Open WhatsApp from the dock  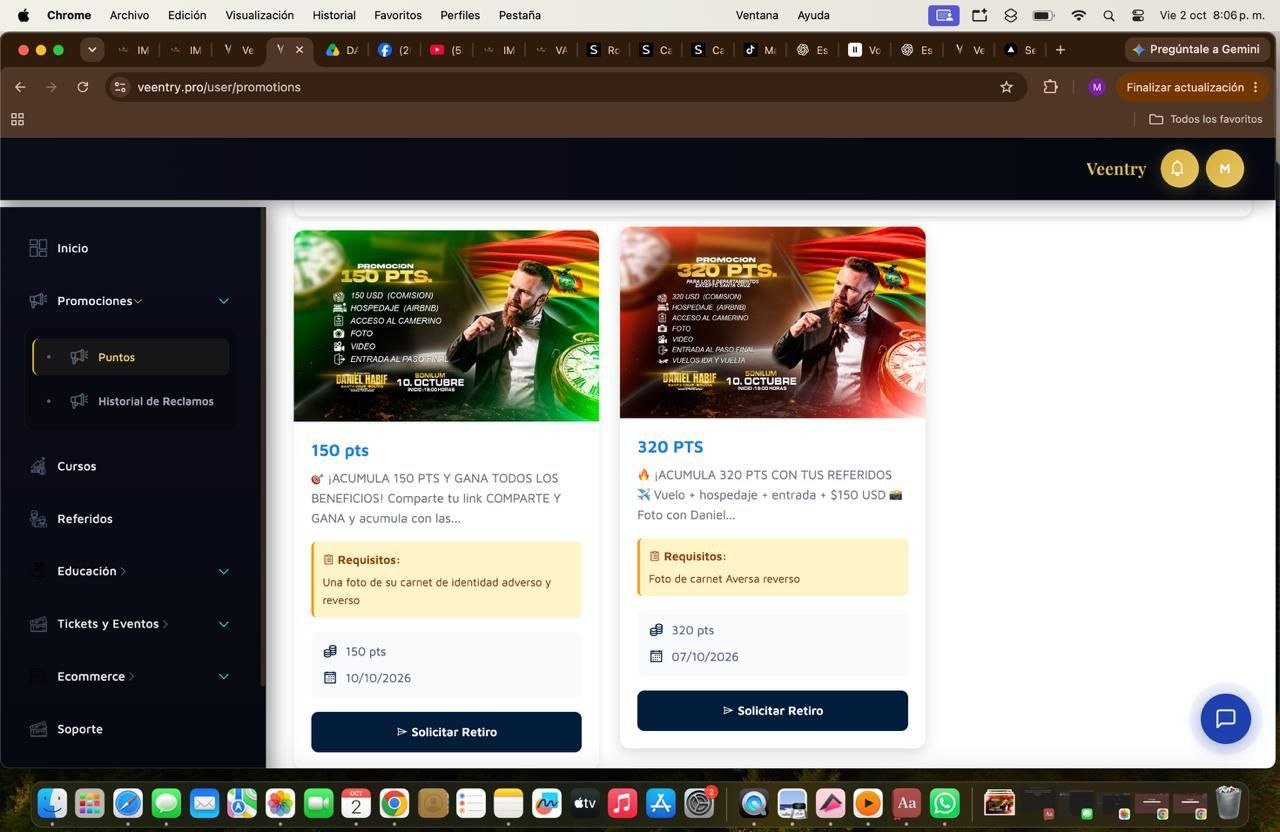point(944,803)
